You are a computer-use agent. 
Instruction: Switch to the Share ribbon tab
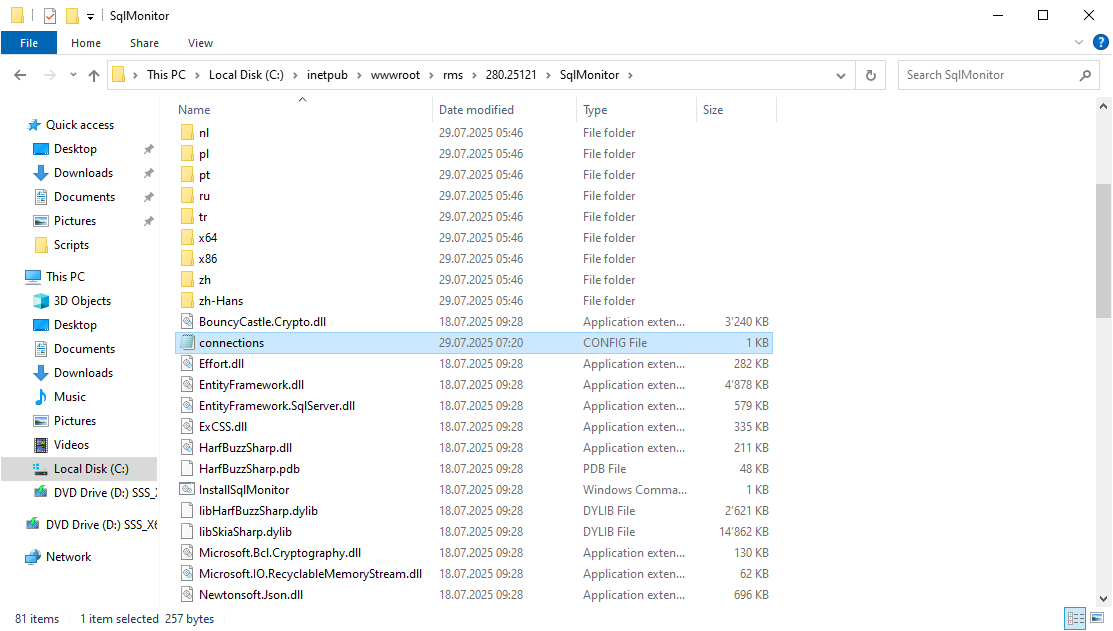pyautogui.click(x=144, y=43)
